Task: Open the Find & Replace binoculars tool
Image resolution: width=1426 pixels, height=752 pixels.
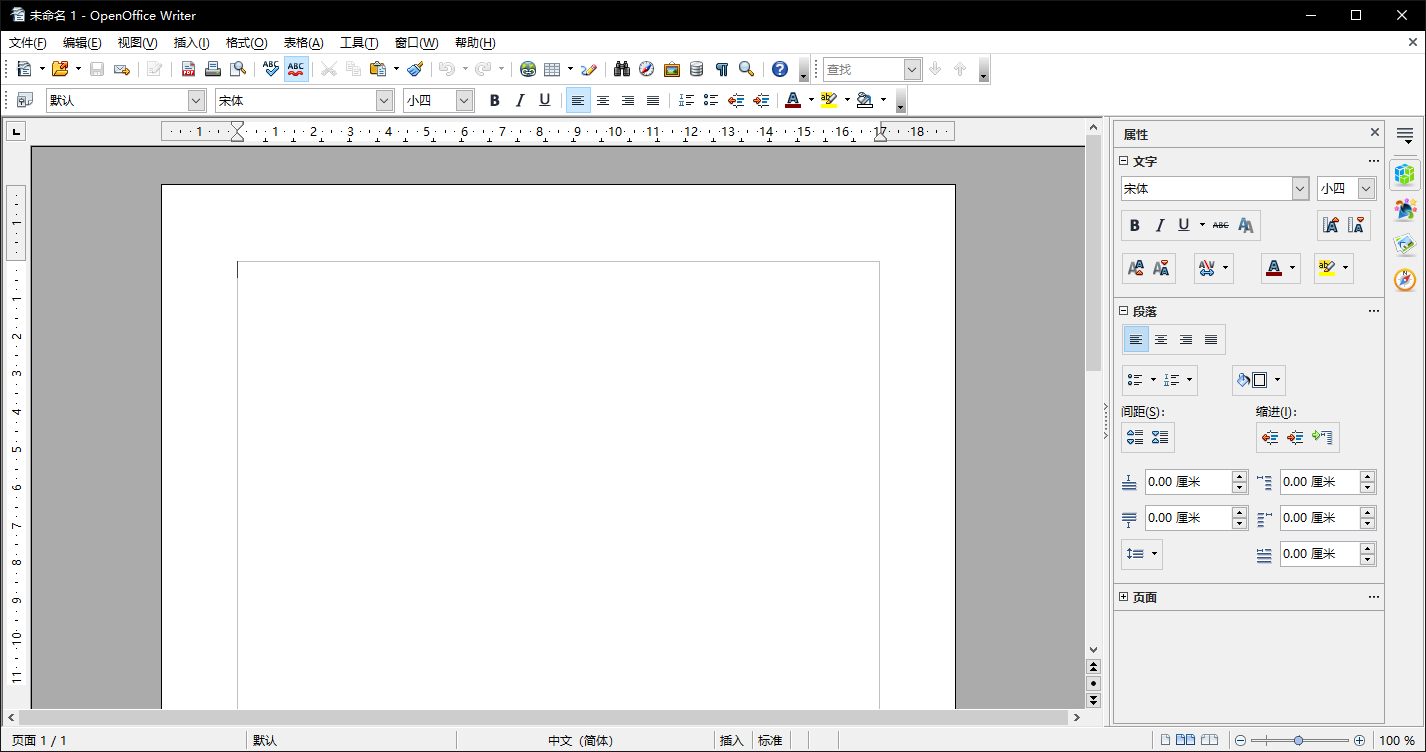Action: click(621, 69)
